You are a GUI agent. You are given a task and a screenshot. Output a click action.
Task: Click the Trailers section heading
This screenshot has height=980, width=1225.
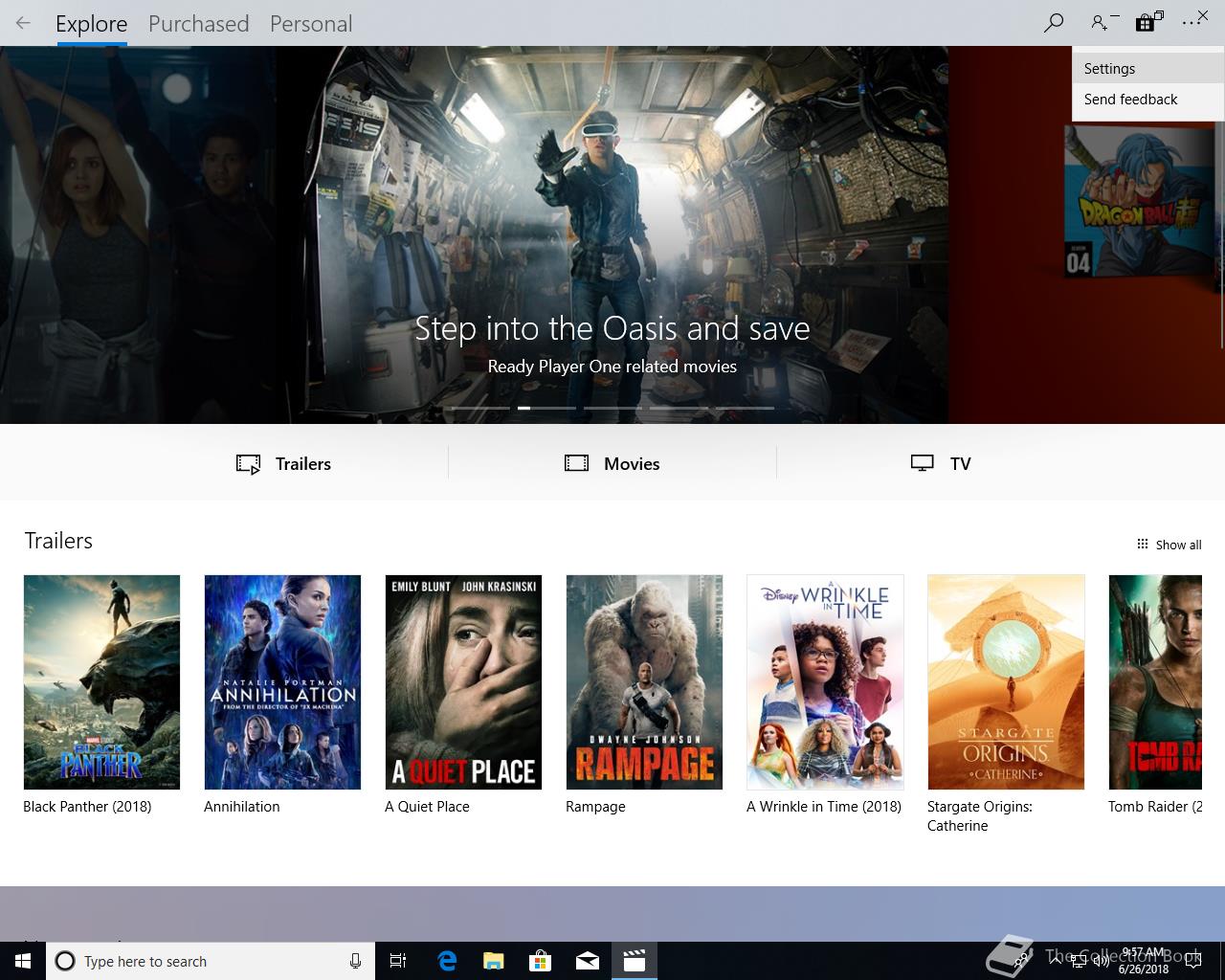tap(58, 541)
